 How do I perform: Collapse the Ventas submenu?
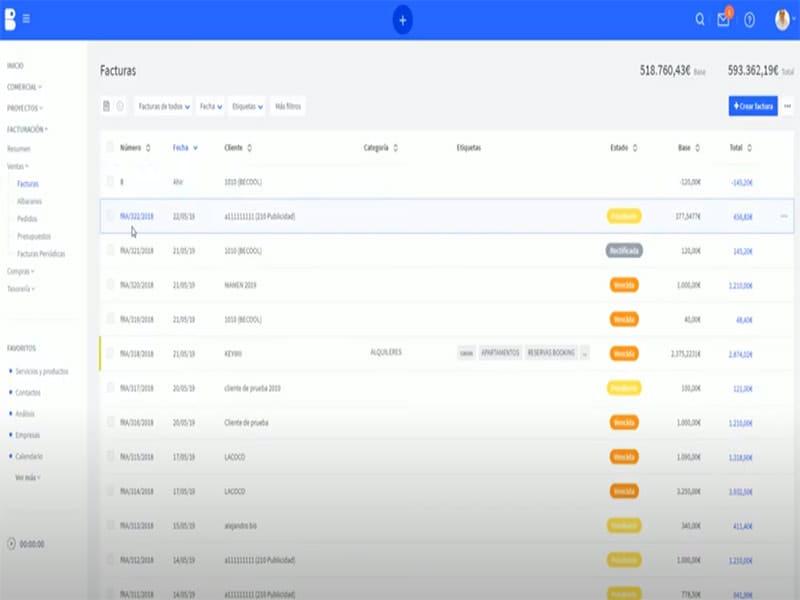(x=18, y=166)
